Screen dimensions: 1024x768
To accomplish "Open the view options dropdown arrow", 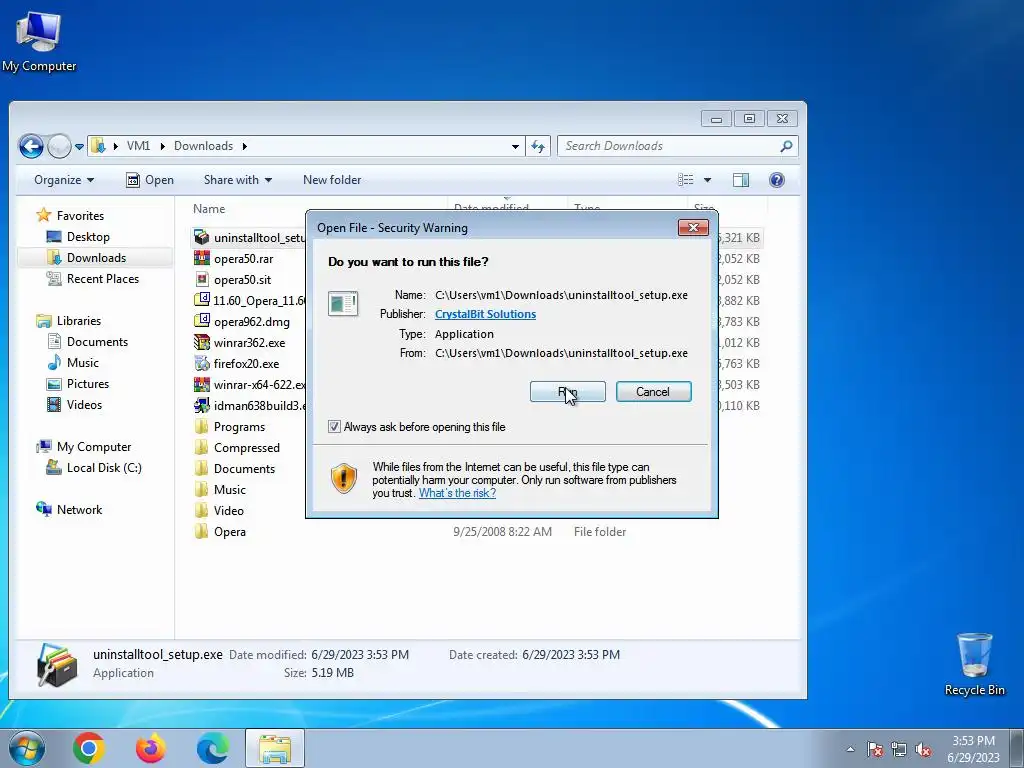I will click(707, 180).
